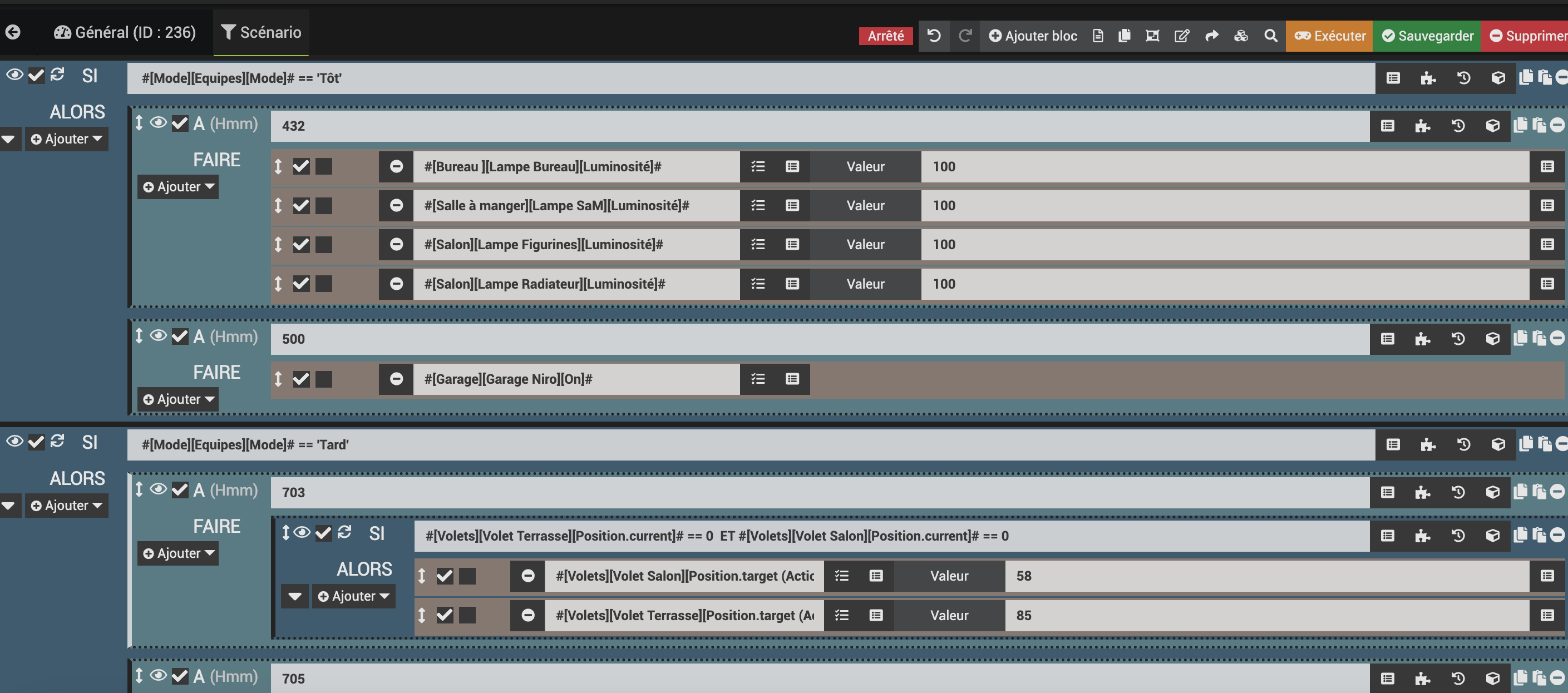This screenshot has width=1568, height=693.
Task: Uncheck the enable checkbox of A 432 block
Action: 180,123
